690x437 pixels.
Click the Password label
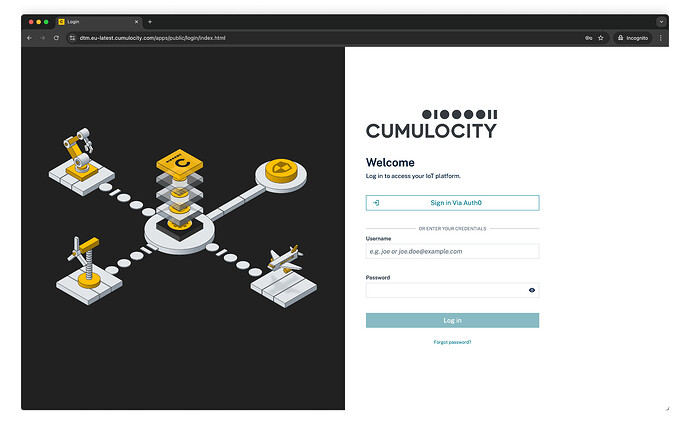pos(378,278)
